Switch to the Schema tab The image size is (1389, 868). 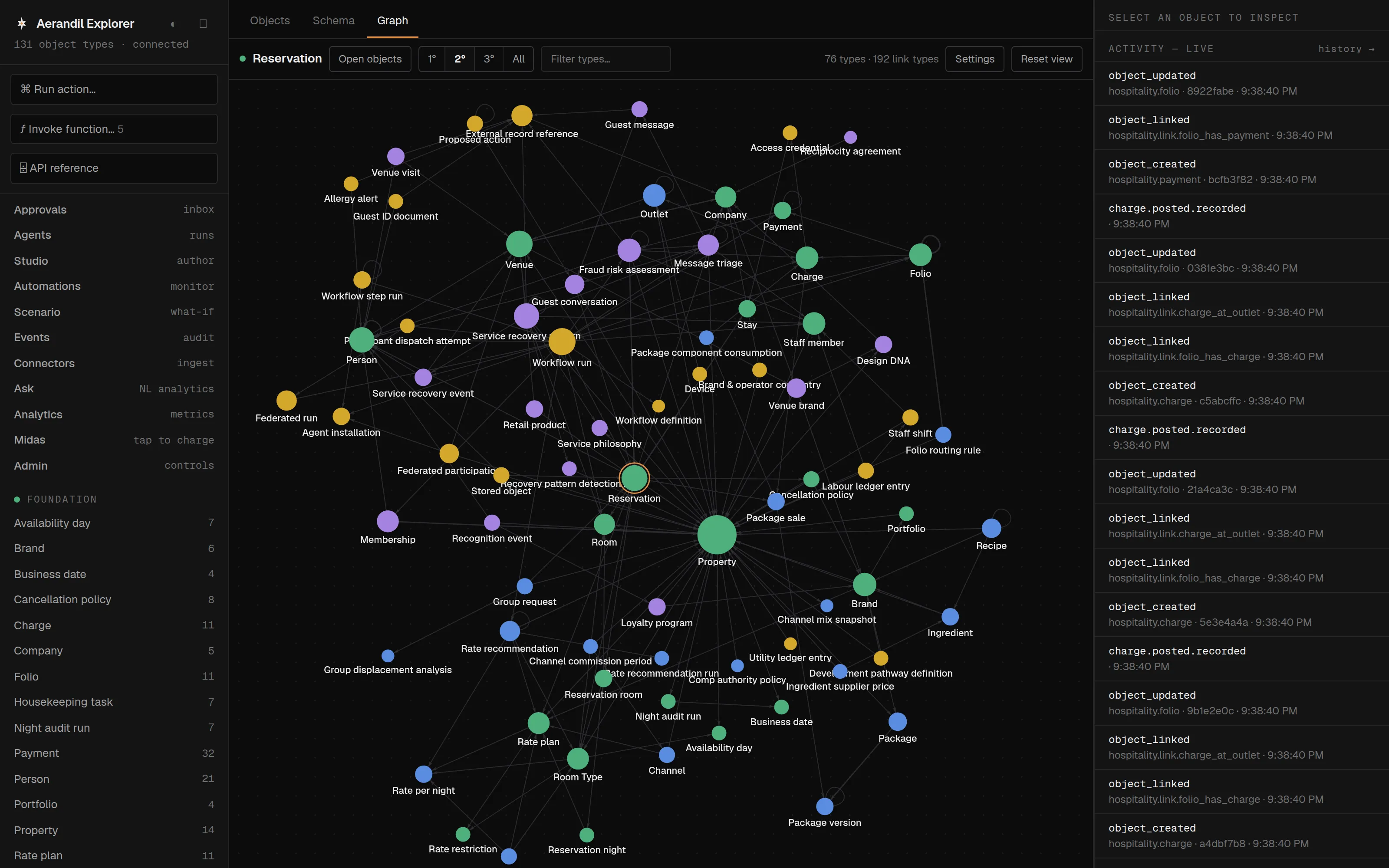coord(333,21)
